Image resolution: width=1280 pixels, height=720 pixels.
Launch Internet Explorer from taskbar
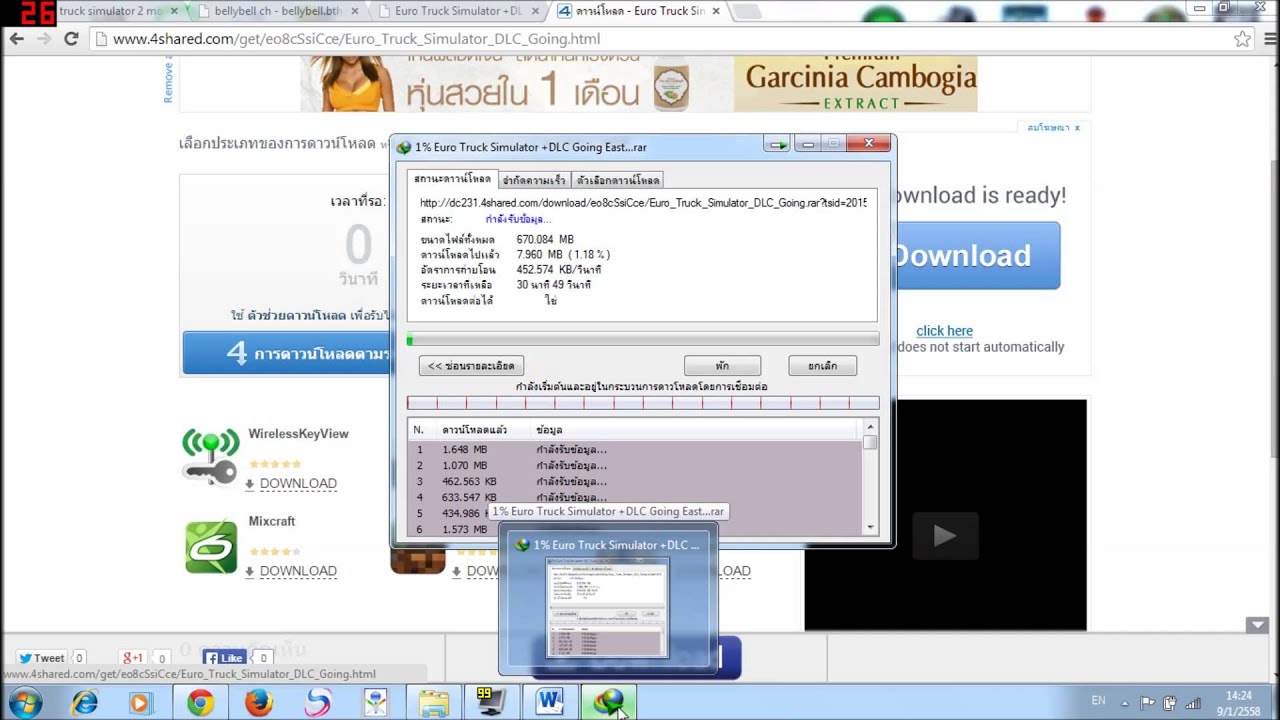[85, 703]
